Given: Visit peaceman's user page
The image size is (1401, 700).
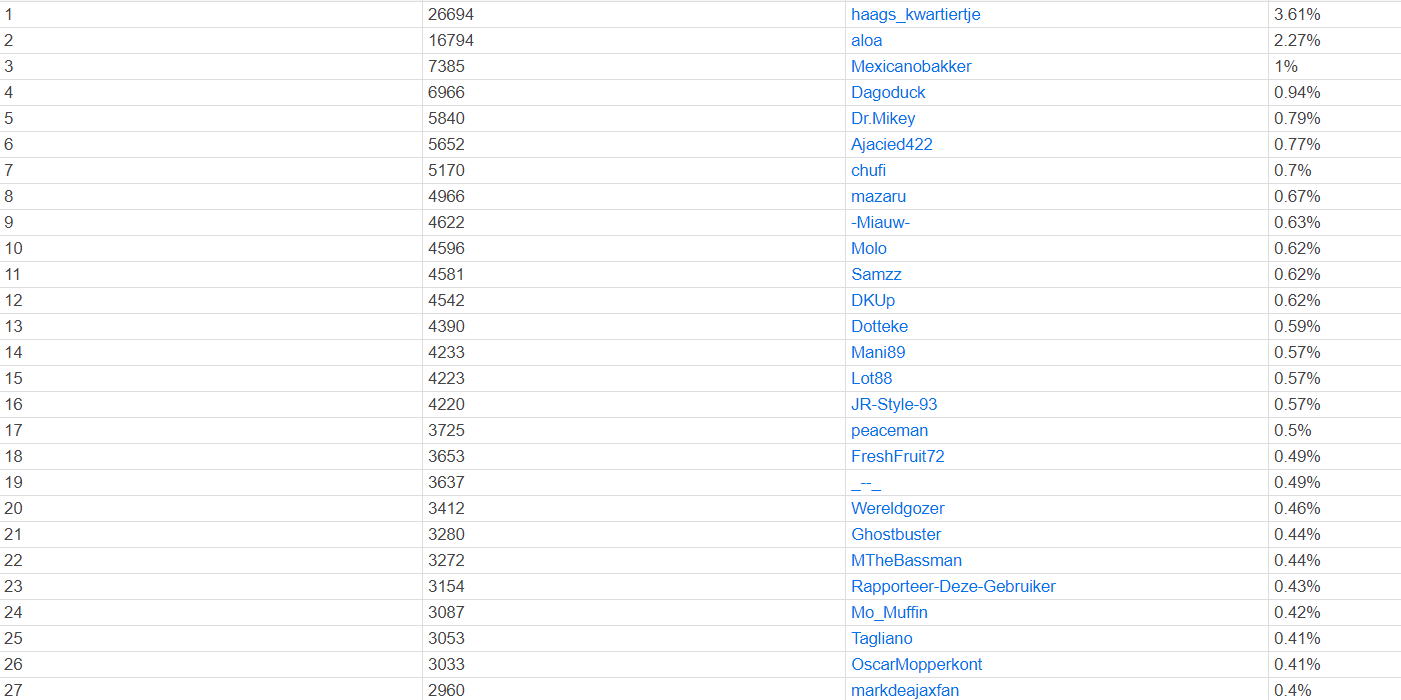Looking at the screenshot, I should click(x=890, y=431).
